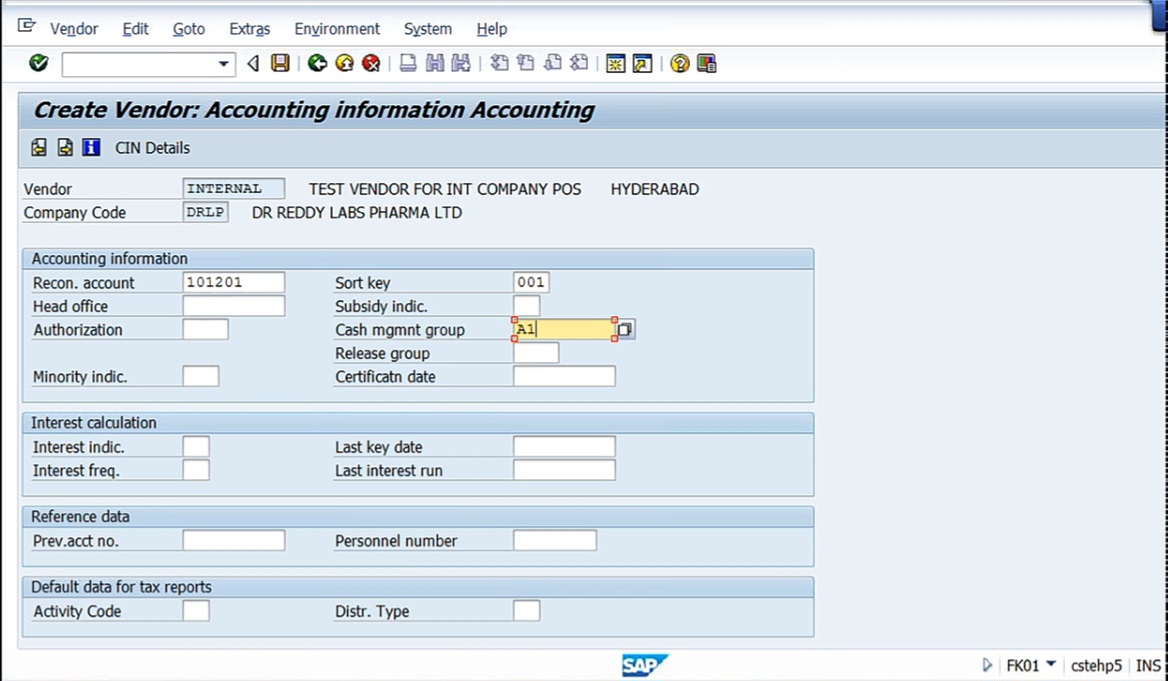Screen dimensions: 1168x681
Task: Click the Recon. account field 101201
Action: 233,282
